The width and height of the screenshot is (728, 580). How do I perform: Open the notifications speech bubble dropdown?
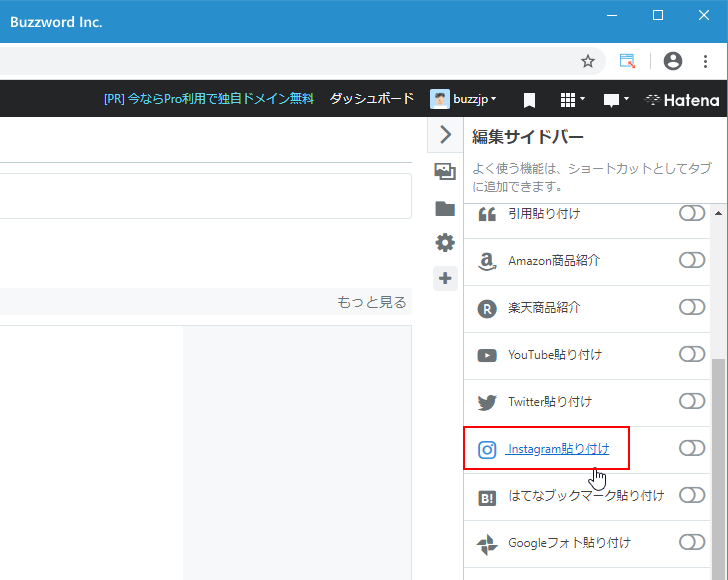(616, 100)
